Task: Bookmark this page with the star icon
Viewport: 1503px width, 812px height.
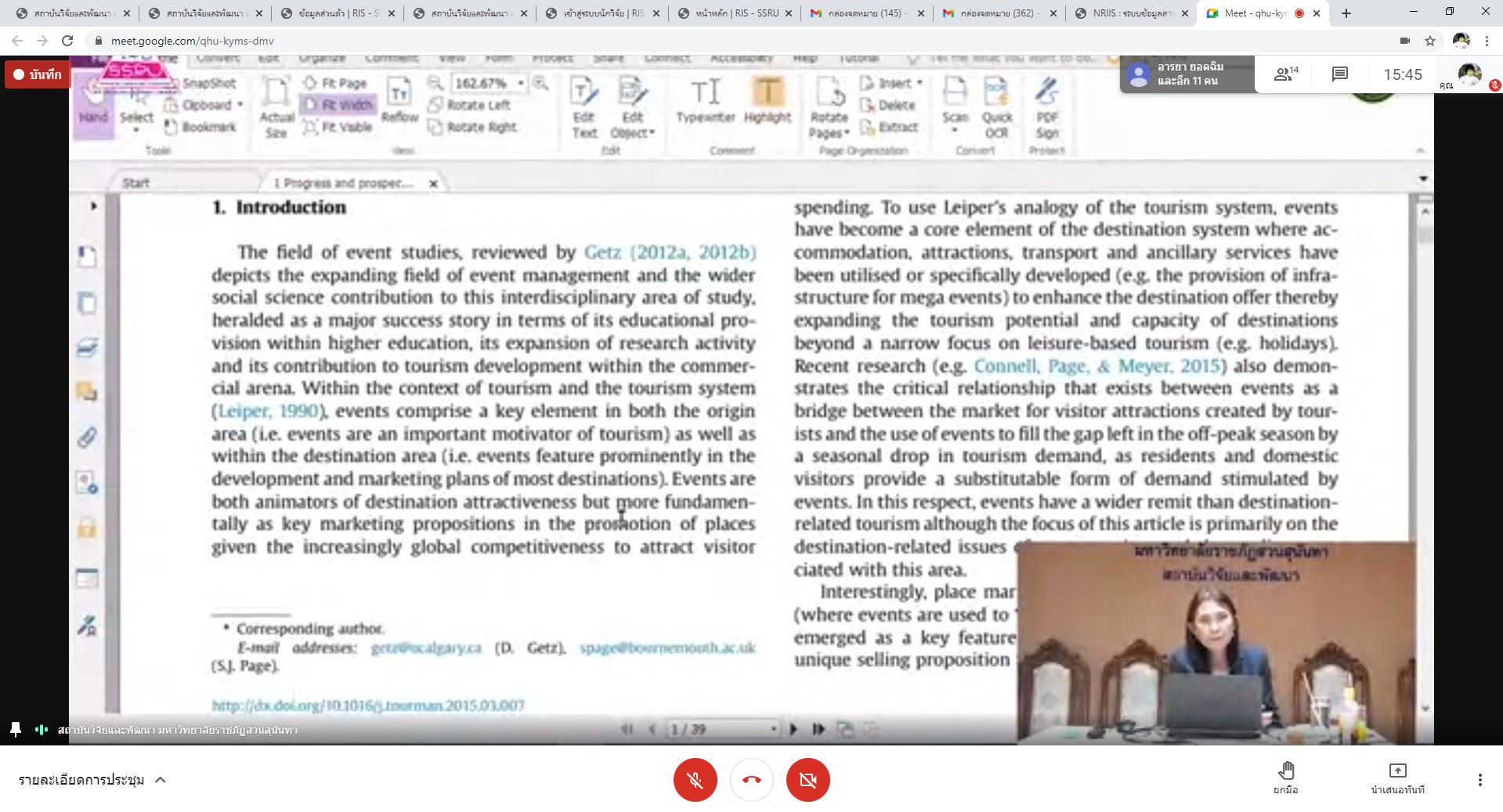Action: [1430, 41]
